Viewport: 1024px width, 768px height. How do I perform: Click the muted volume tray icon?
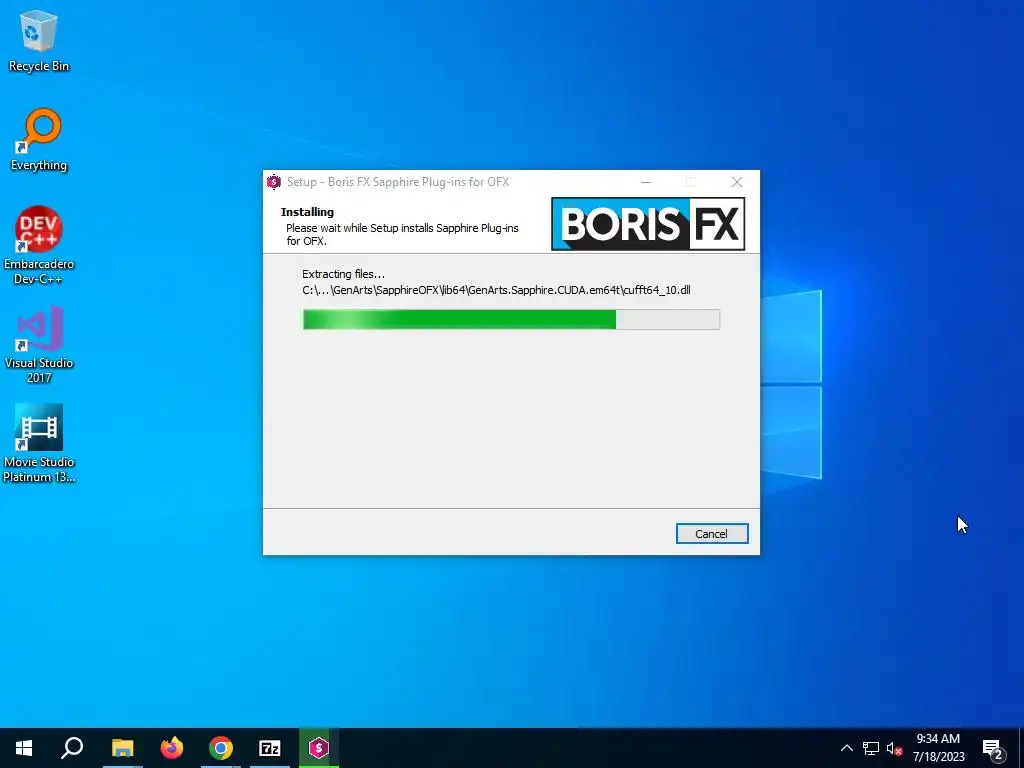click(x=894, y=748)
